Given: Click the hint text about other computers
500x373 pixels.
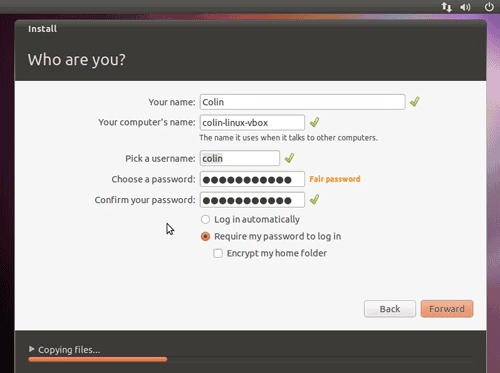Looking at the screenshot, I should click(x=288, y=138).
